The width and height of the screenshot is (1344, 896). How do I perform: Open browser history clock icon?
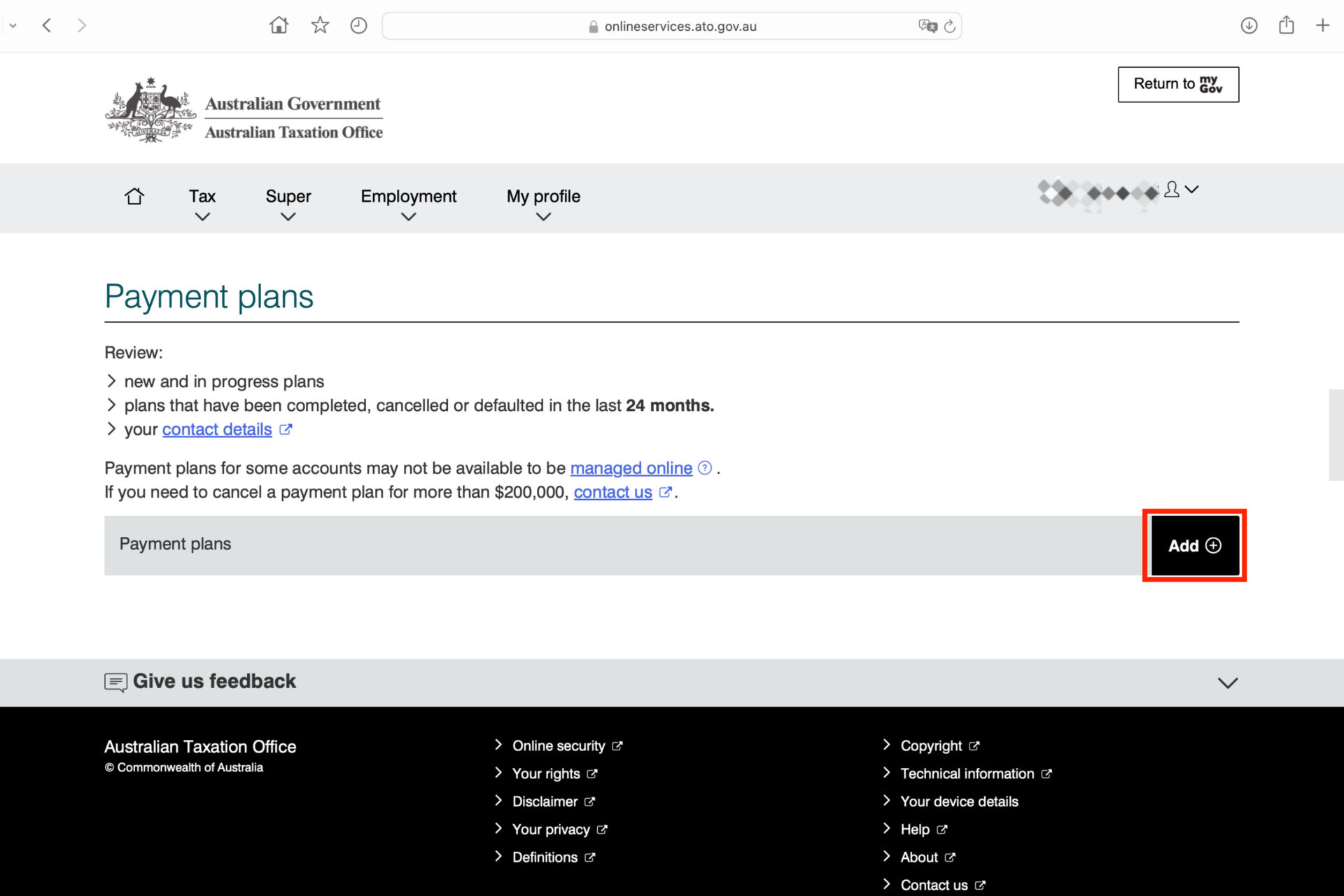pyautogui.click(x=358, y=26)
